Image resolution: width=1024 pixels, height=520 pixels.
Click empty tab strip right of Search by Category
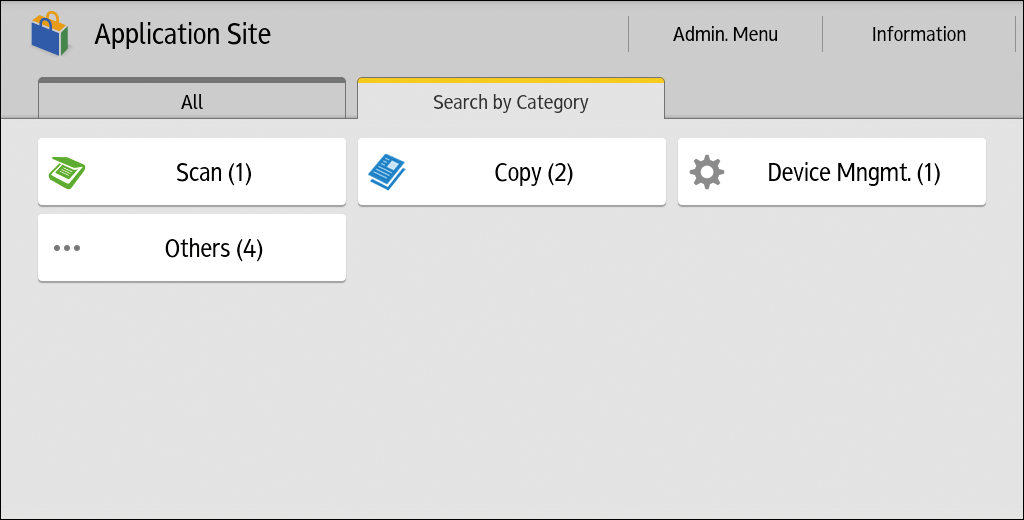point(840,98)
